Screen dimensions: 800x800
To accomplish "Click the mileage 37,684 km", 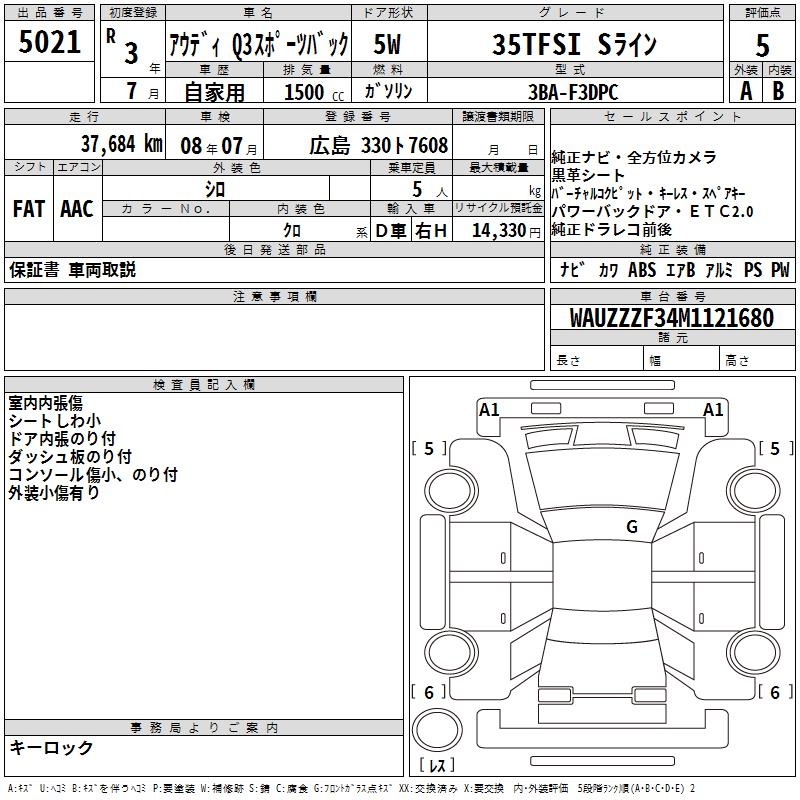I will click(x=121, y=144).
